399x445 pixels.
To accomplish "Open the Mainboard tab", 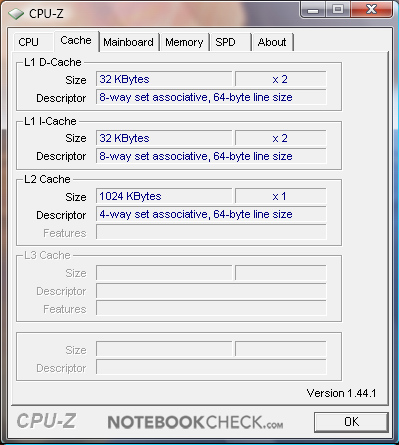I will pyautogui.click(x=128, y=42).
